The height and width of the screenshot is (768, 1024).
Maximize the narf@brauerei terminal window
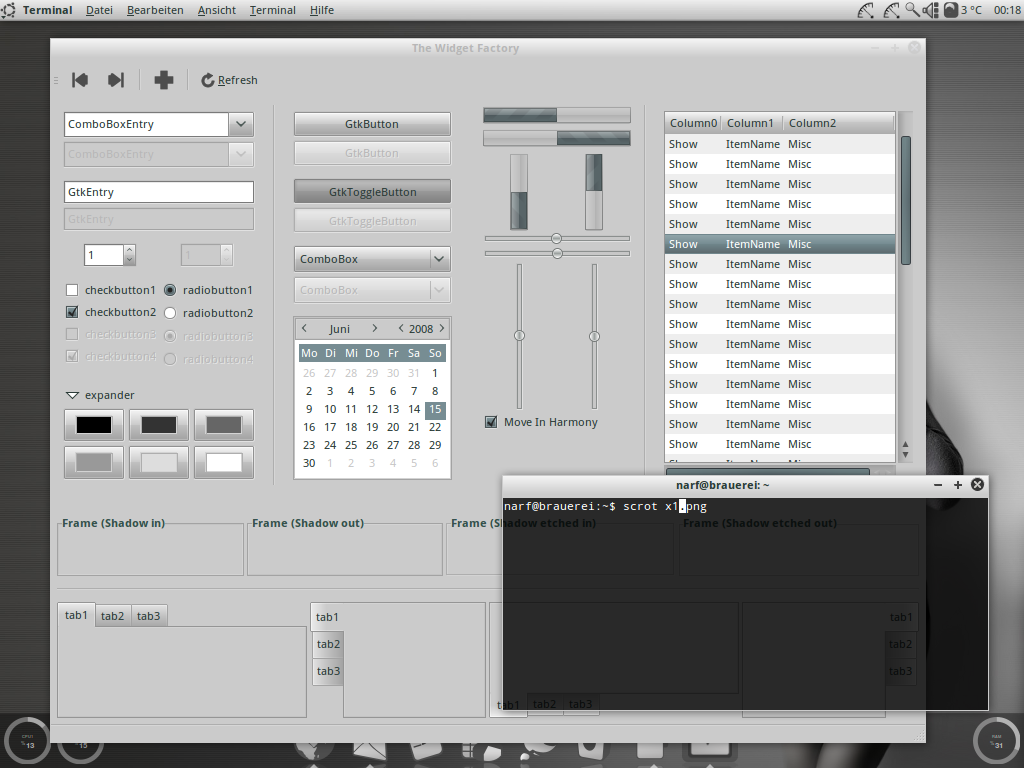tap(957, 485)
